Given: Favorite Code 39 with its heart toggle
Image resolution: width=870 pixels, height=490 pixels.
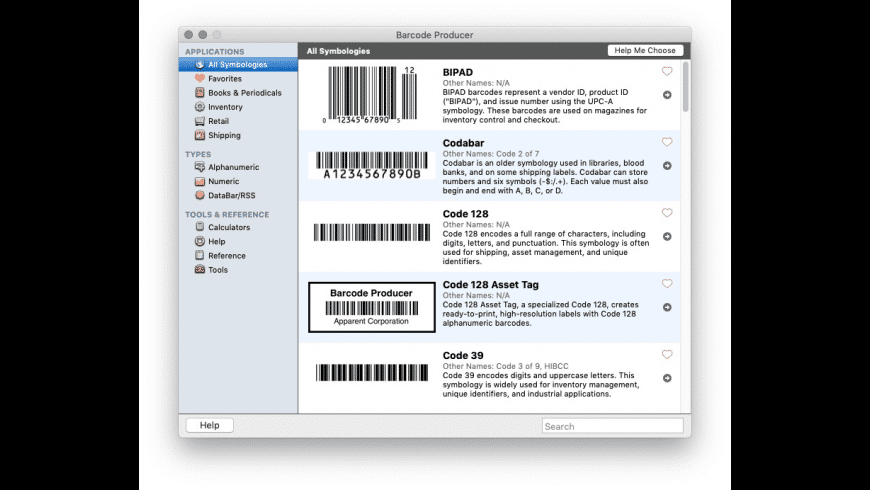Looking at the screenshot, I should coord(667,354).
